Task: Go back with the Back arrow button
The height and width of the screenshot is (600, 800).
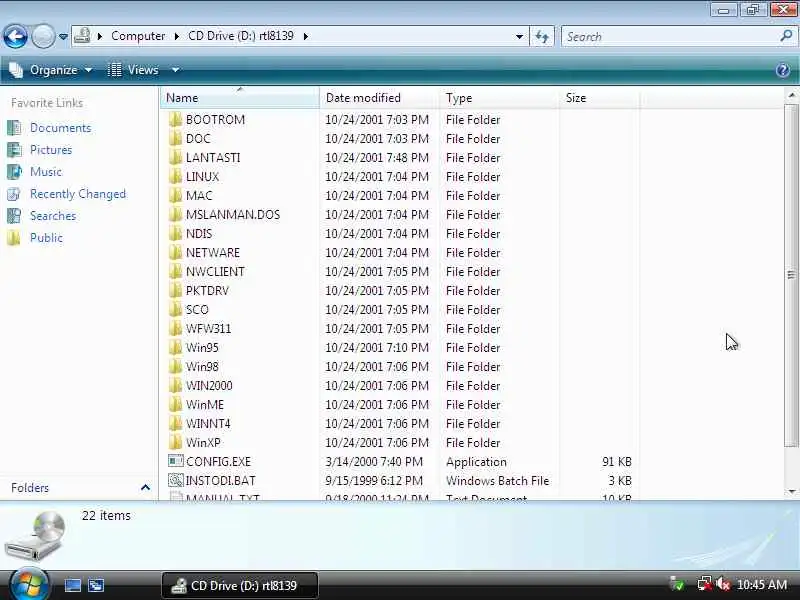Action: coord(15,36)
